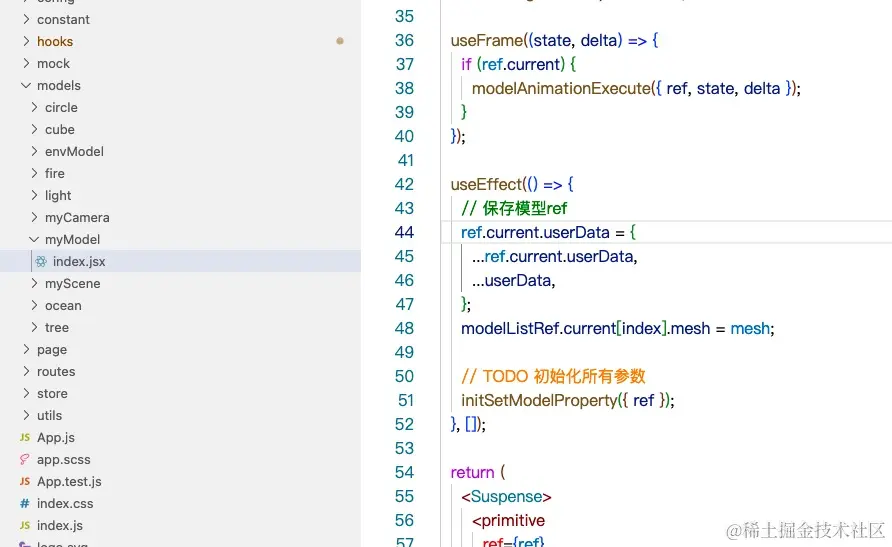Click modelListRef.current on line 48
Image resolution: width=892 pixels, height=547 pixels.
(539, 328)
